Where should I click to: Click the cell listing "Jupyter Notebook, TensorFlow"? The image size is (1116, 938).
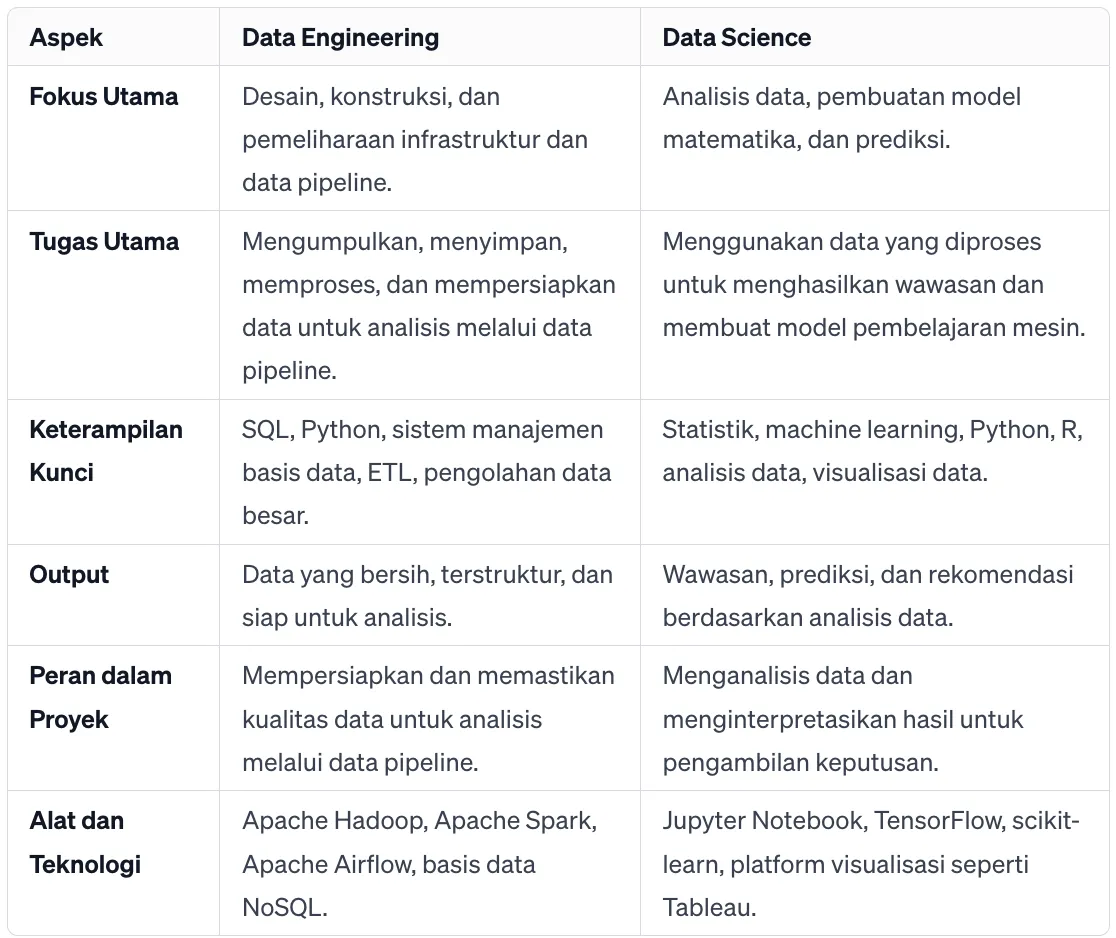870,864
